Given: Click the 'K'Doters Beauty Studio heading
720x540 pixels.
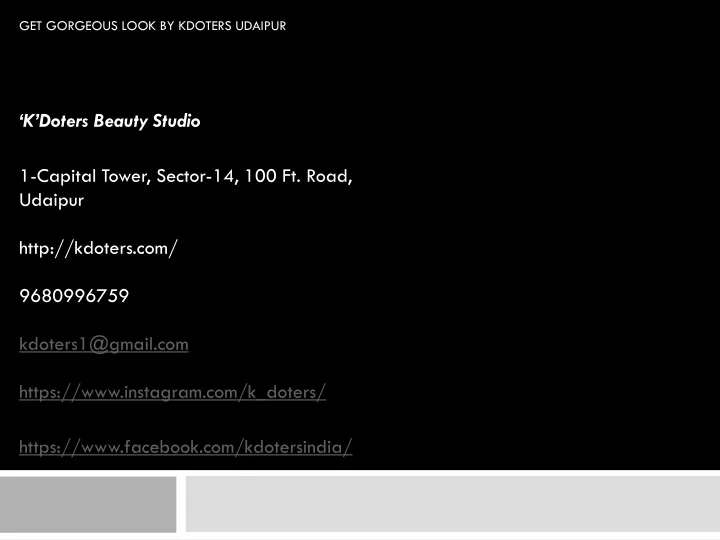Looking at the screenshot, I should click(110, 121).
